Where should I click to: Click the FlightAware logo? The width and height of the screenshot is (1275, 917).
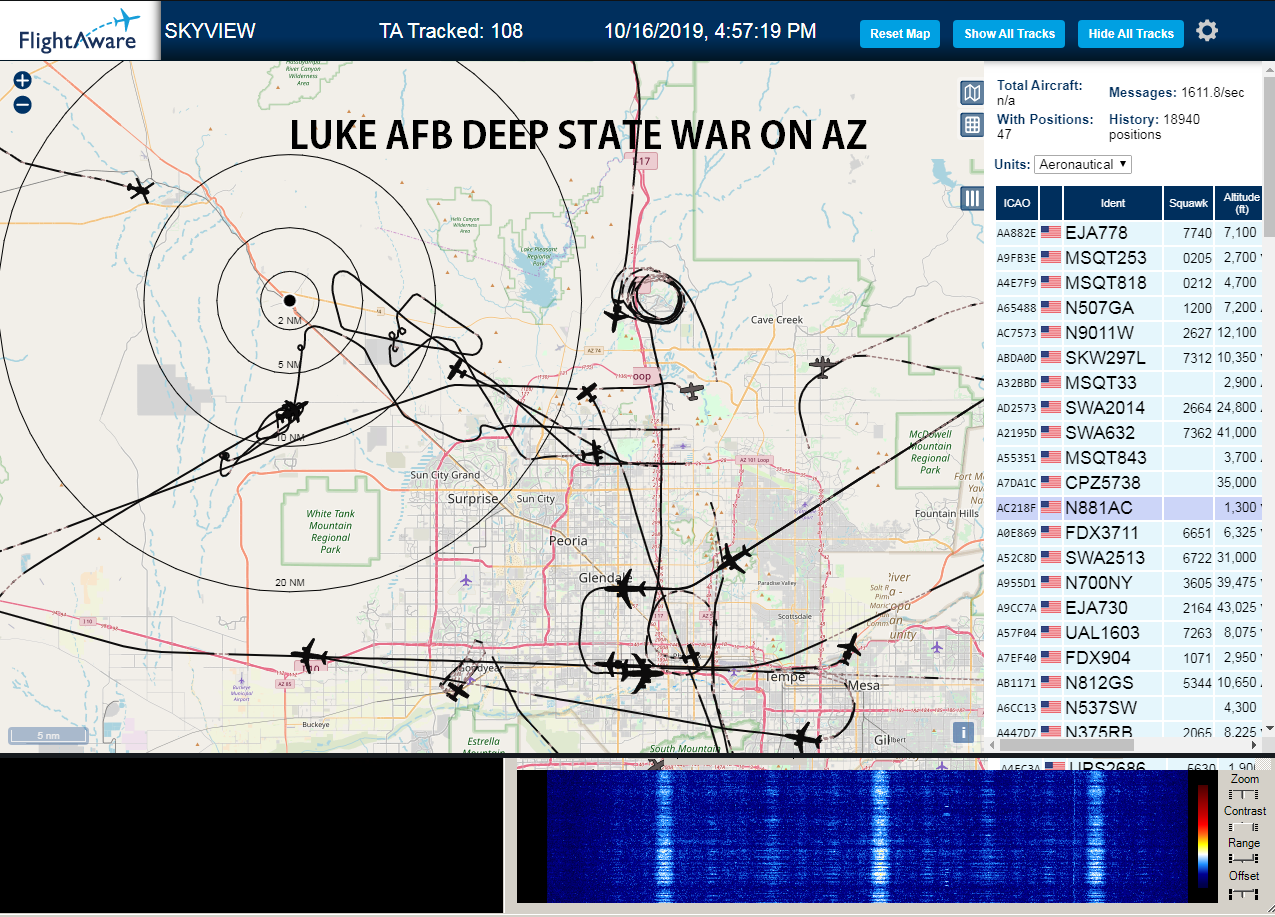80,31
